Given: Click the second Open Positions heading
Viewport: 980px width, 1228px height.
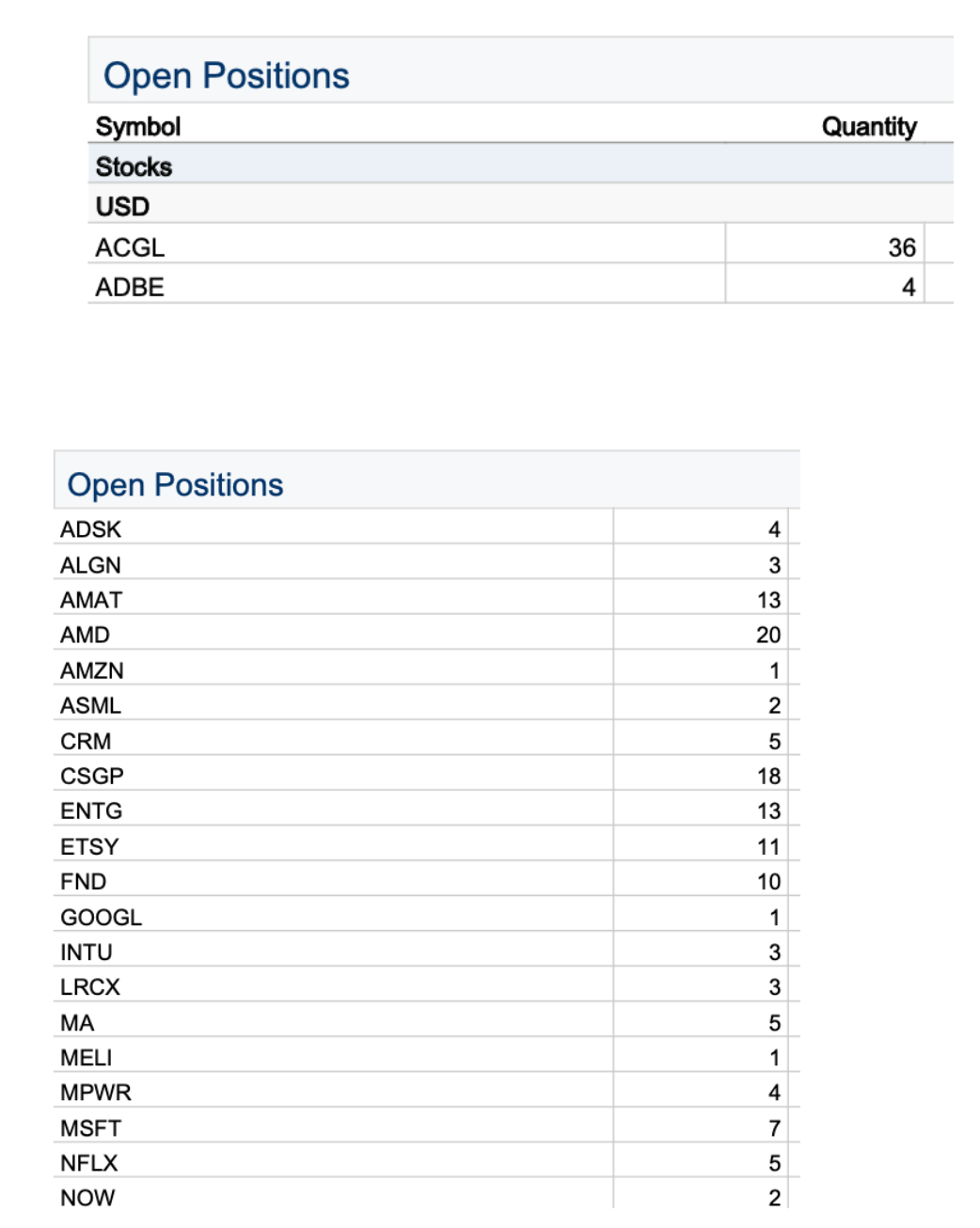Looking at the screenshot, I should tap(175, 485).
